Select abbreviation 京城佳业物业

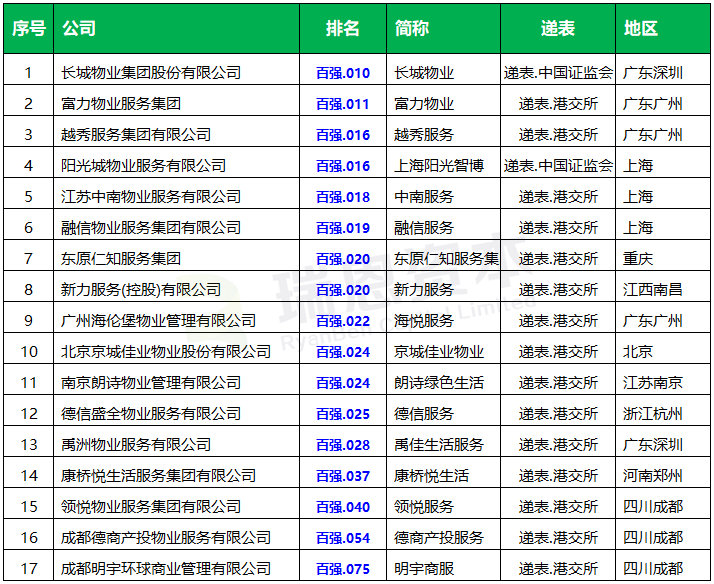[x=439, y=351]
